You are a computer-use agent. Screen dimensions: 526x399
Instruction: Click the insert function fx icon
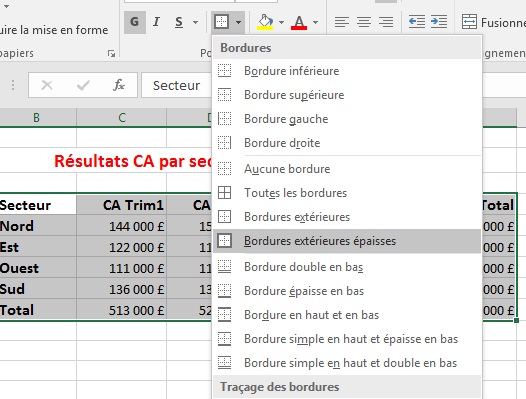click(x=118, y=85)
